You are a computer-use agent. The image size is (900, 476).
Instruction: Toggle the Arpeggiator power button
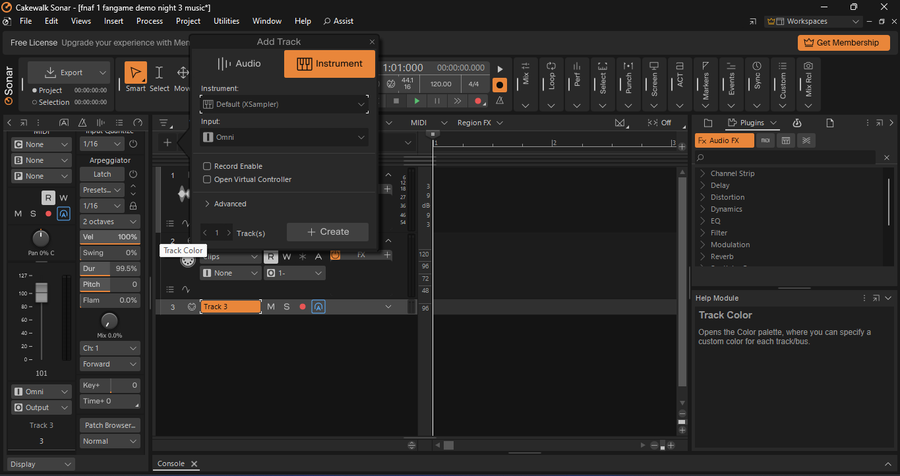[133, 174]
